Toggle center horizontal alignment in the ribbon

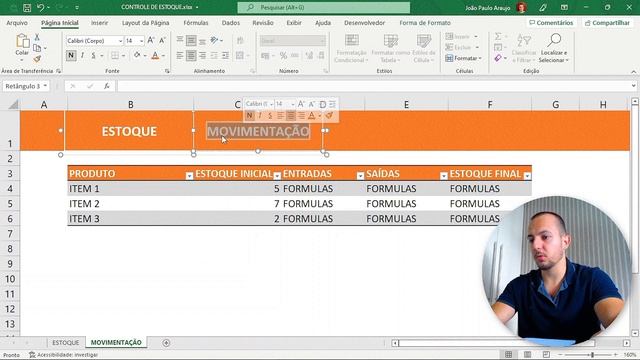(x=191, y=56)
